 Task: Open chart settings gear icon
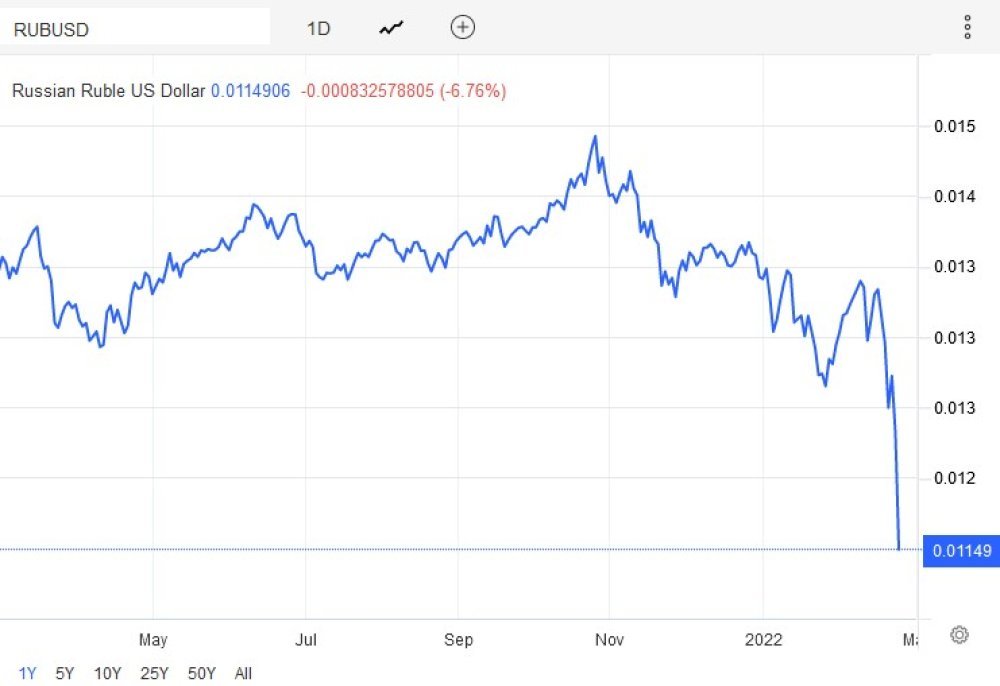pos(959,634)
